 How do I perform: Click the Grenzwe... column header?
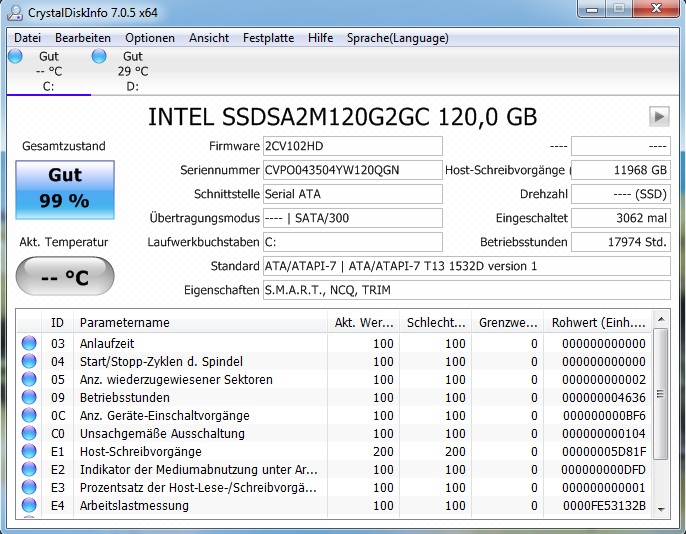coord(508,323)
